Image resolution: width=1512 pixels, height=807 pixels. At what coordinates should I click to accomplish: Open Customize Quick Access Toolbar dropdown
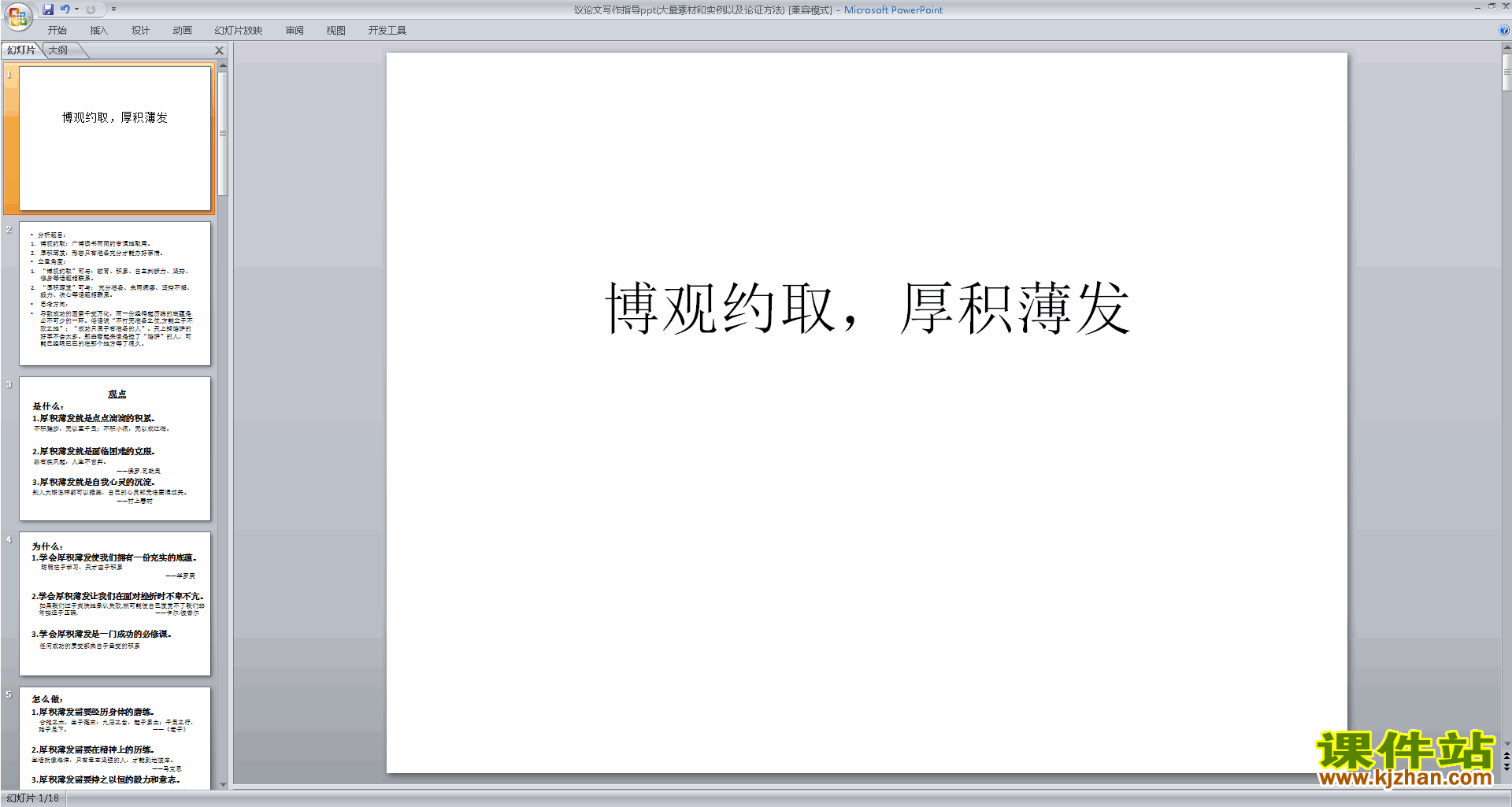113,9
